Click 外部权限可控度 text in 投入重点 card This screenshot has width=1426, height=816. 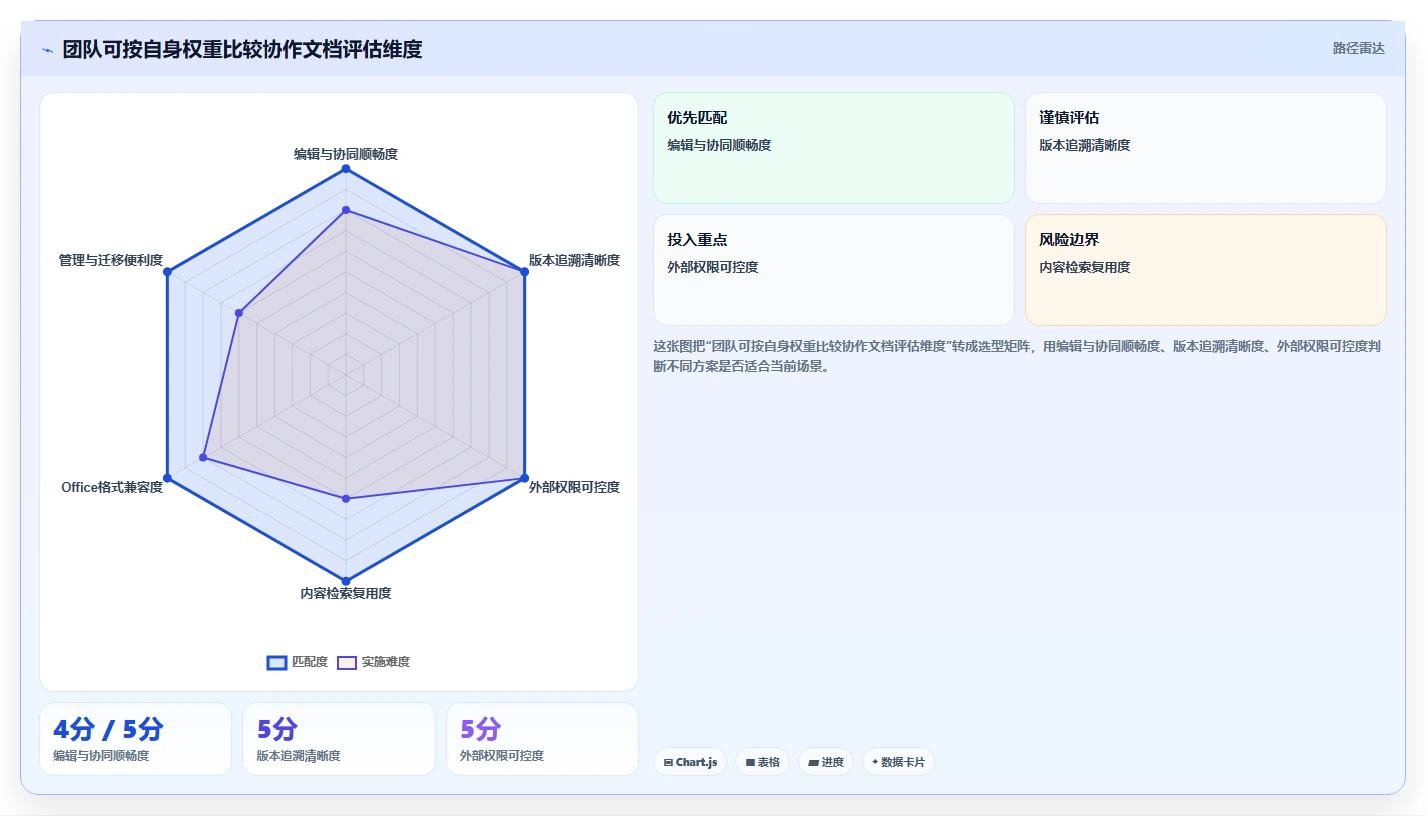coord(713,267)
